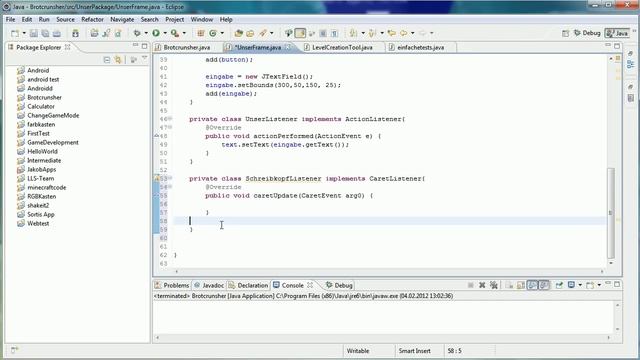
Task: Toggle Show Console on standard error
Action: point(544,285)
